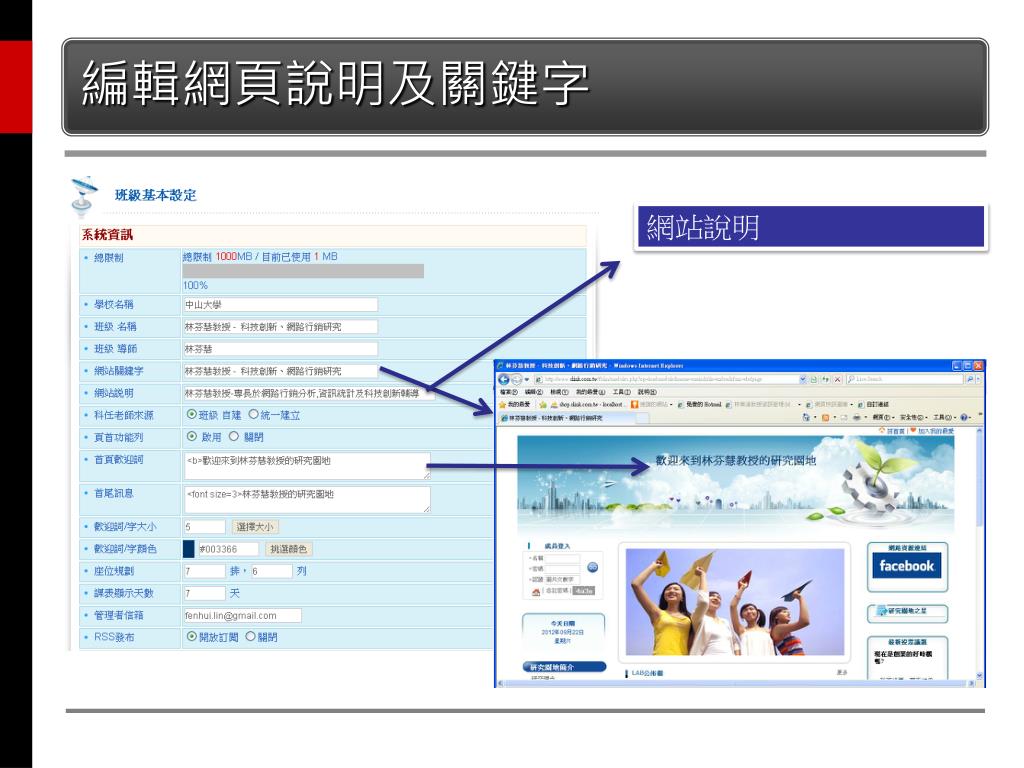Select 開放訂閱 radio for RSS發布
Image resolution: width=1024 pixels, height=768 pixels.
191,636
